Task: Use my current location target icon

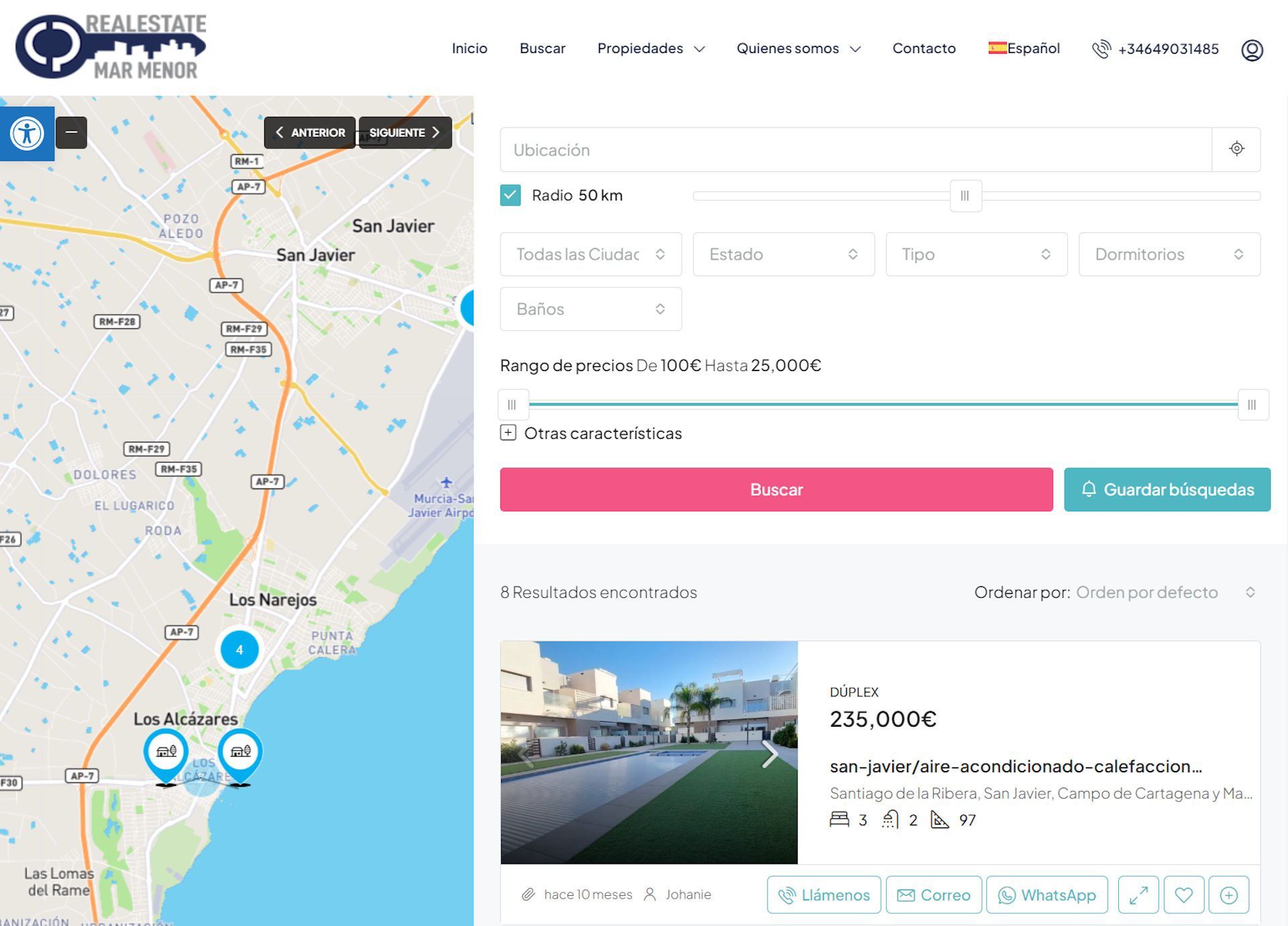Action: click(1236, 149)
